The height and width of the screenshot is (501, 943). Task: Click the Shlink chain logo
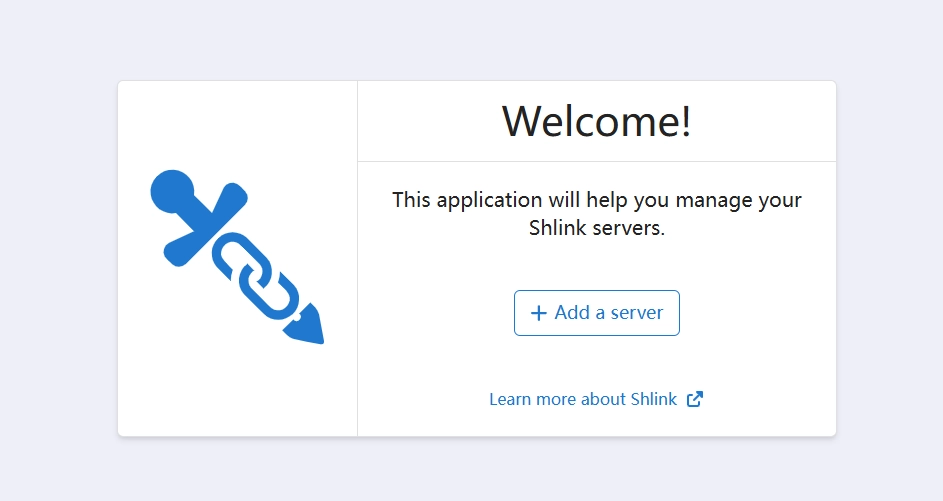(237, 258)
